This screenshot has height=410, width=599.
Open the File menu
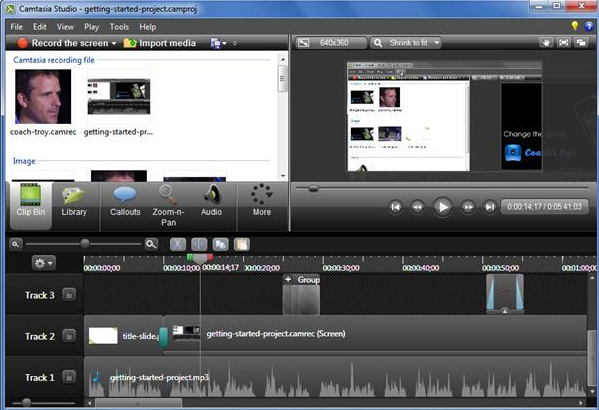point(16,27)
